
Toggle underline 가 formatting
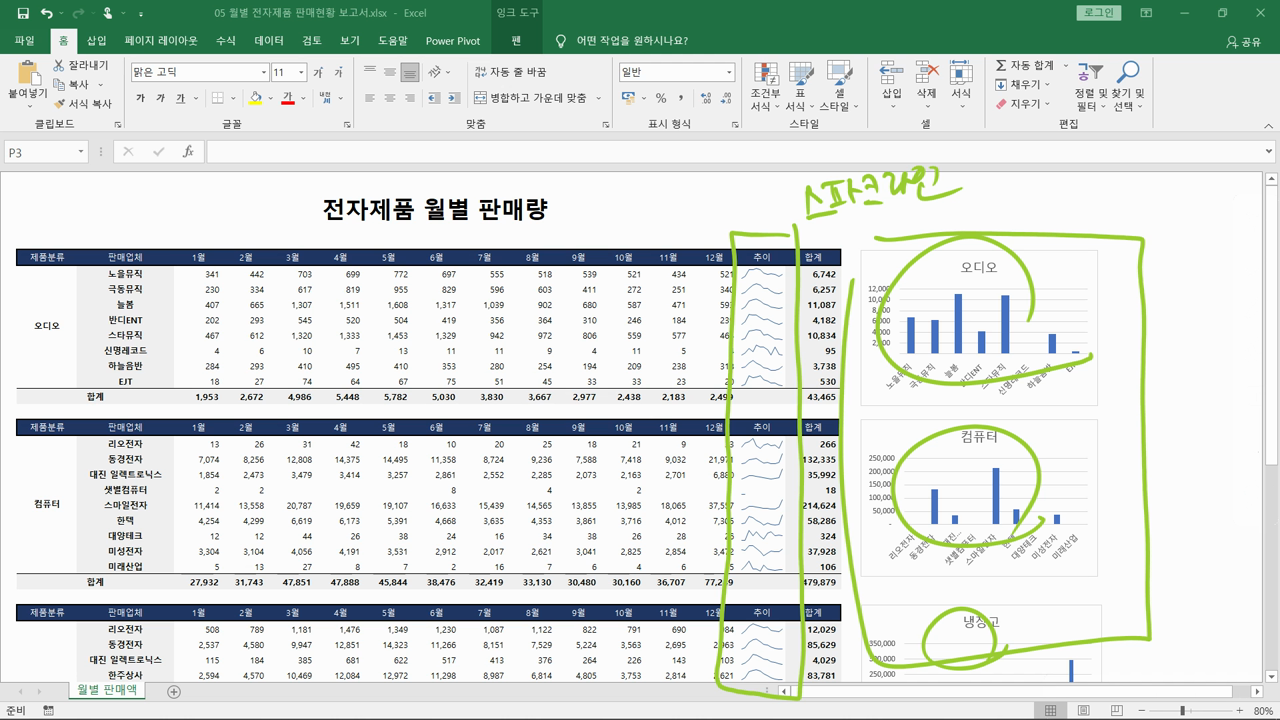click(181, 98)
